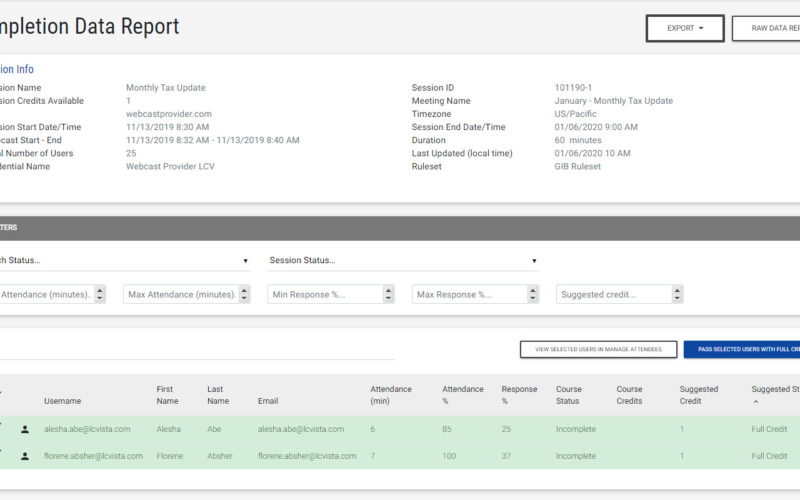Adjust the Max Attendance stepper arrows
This screenshot has width=800, height=500.
click(244, 294)
